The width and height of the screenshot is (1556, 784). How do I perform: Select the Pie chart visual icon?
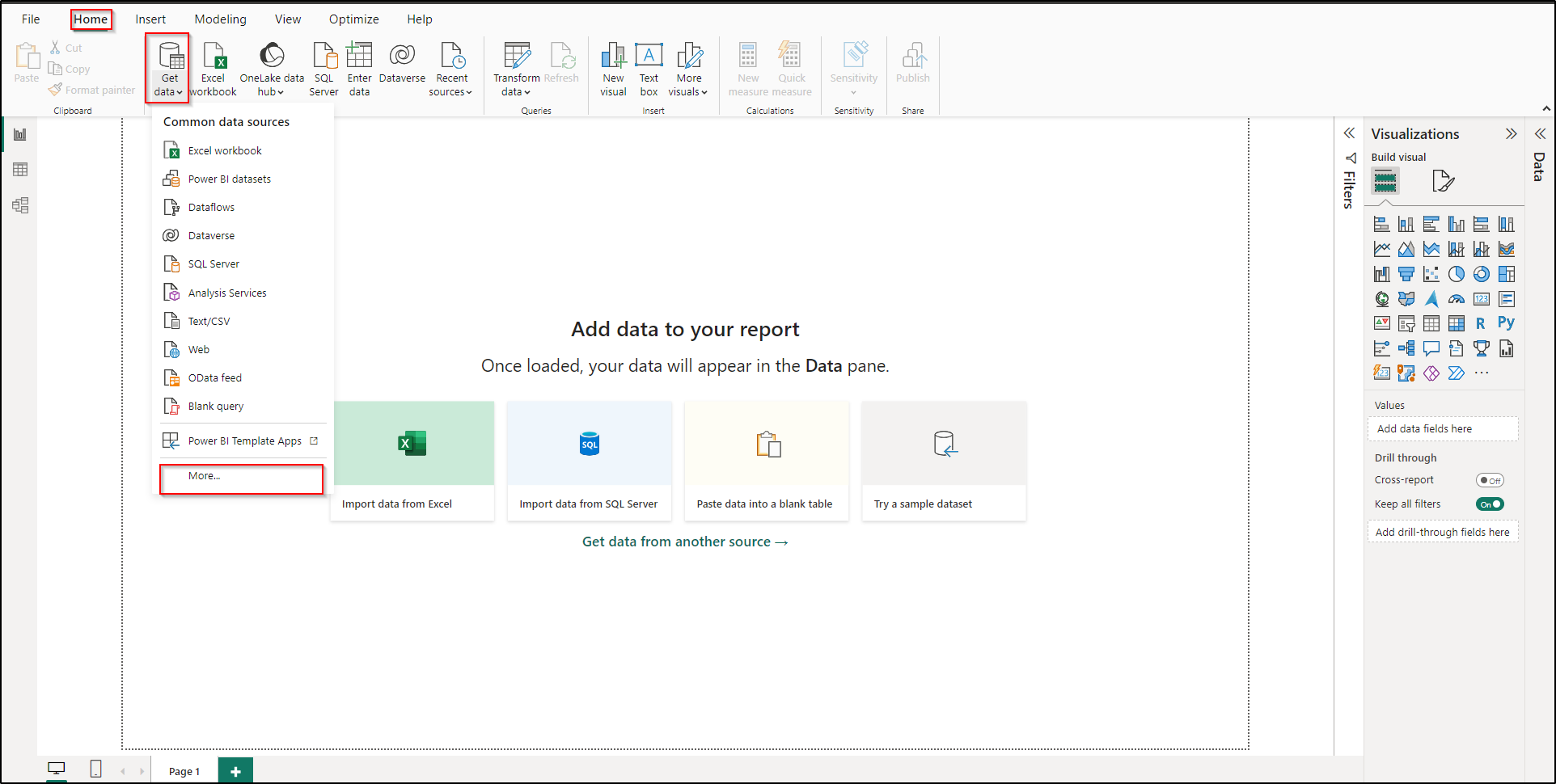(x=1457, y=274)
